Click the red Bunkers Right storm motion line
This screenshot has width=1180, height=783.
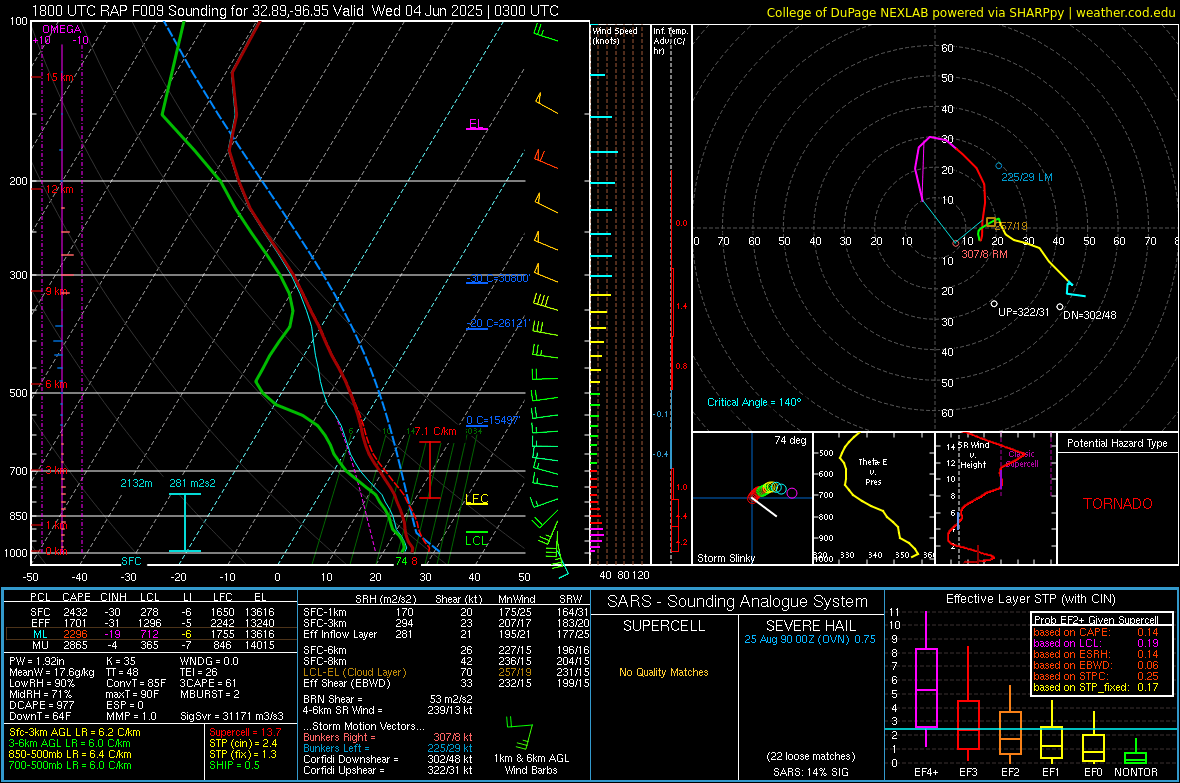pos(388,737)
